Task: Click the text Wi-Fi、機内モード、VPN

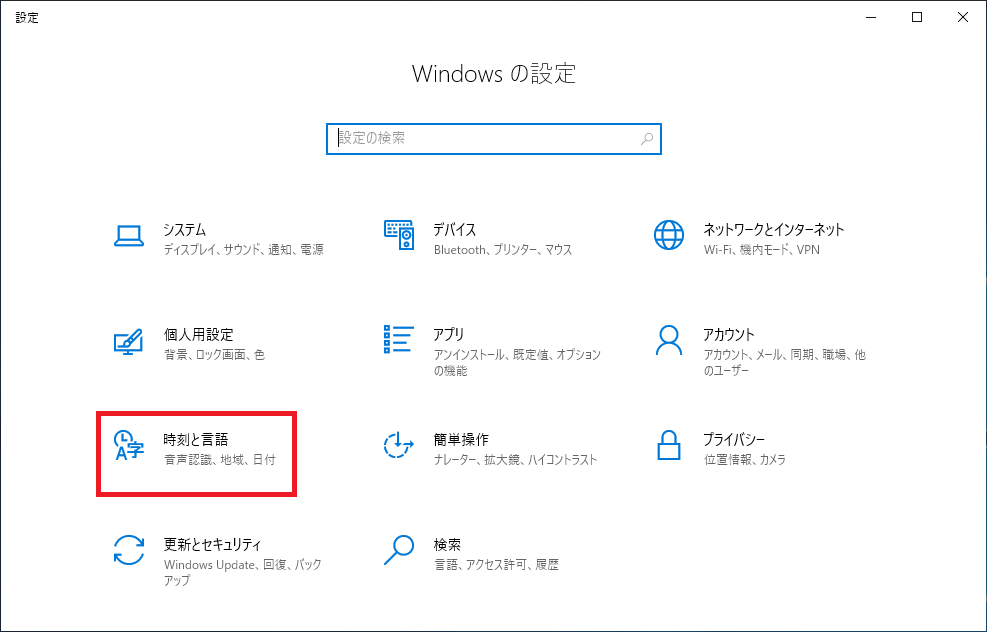Action: [x=762, y=249]
